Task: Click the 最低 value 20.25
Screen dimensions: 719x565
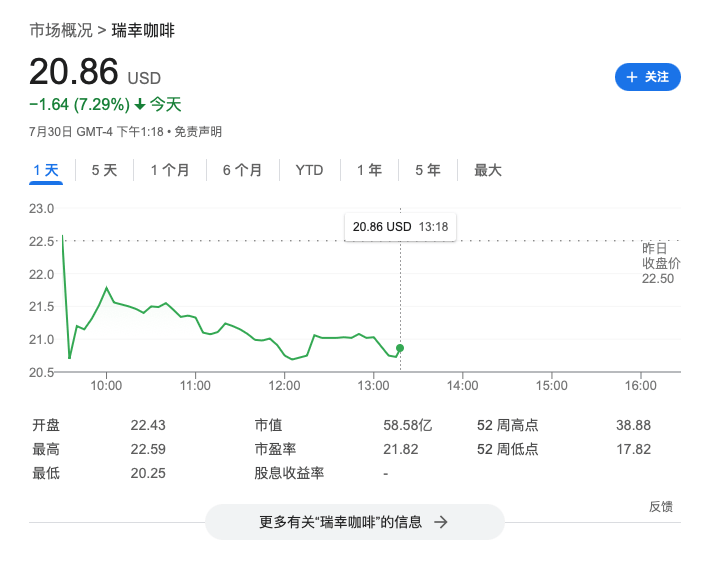Action: coord(148,473)
